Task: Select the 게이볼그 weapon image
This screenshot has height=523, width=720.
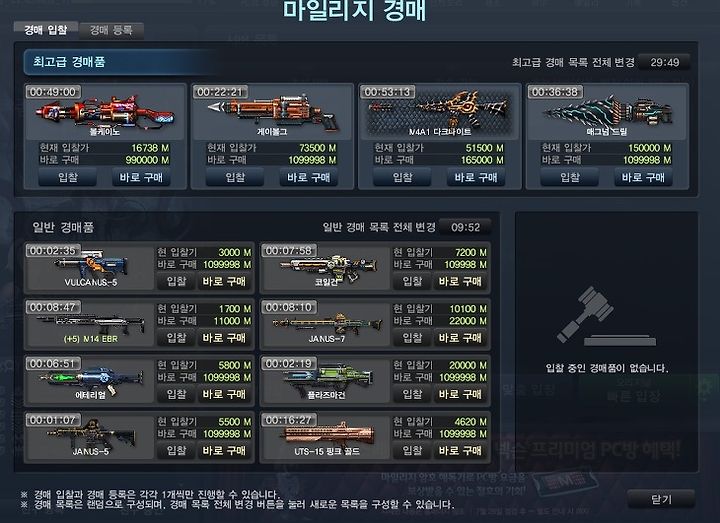Action: 273,112
